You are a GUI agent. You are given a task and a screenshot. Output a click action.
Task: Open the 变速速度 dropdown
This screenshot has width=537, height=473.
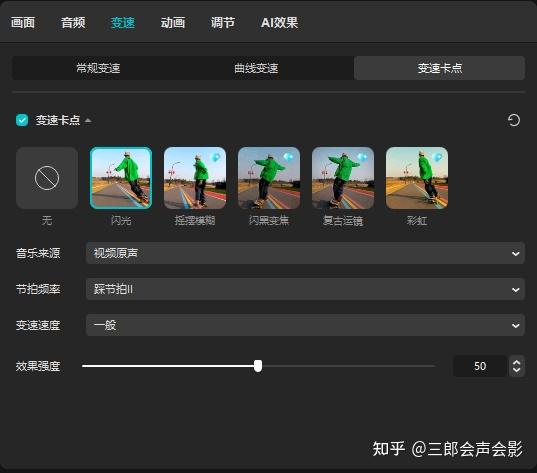pyautogui.click(x=305, y=325)
